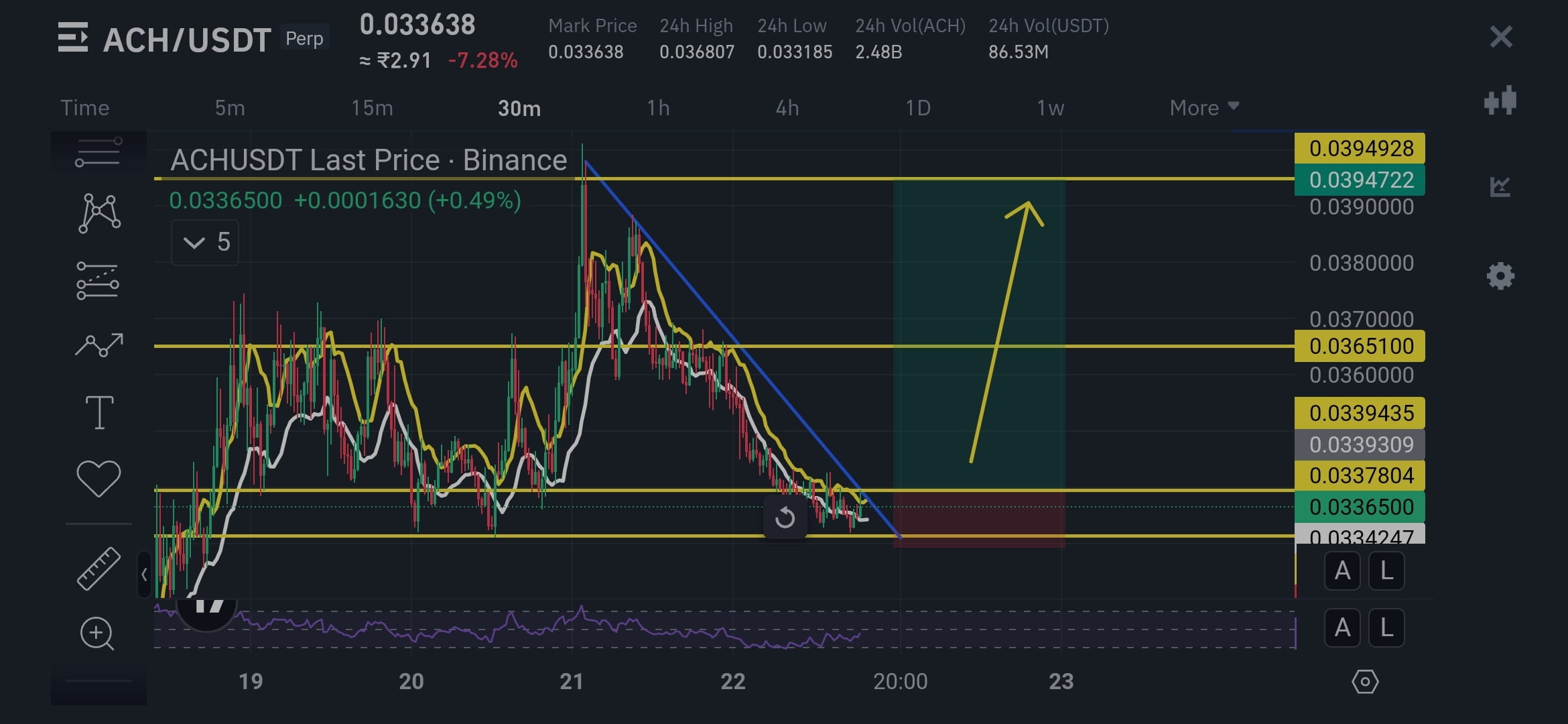Open the More timeframes dropdown
Viewport: 1568px width, 724px height.
click(1204, 108)
